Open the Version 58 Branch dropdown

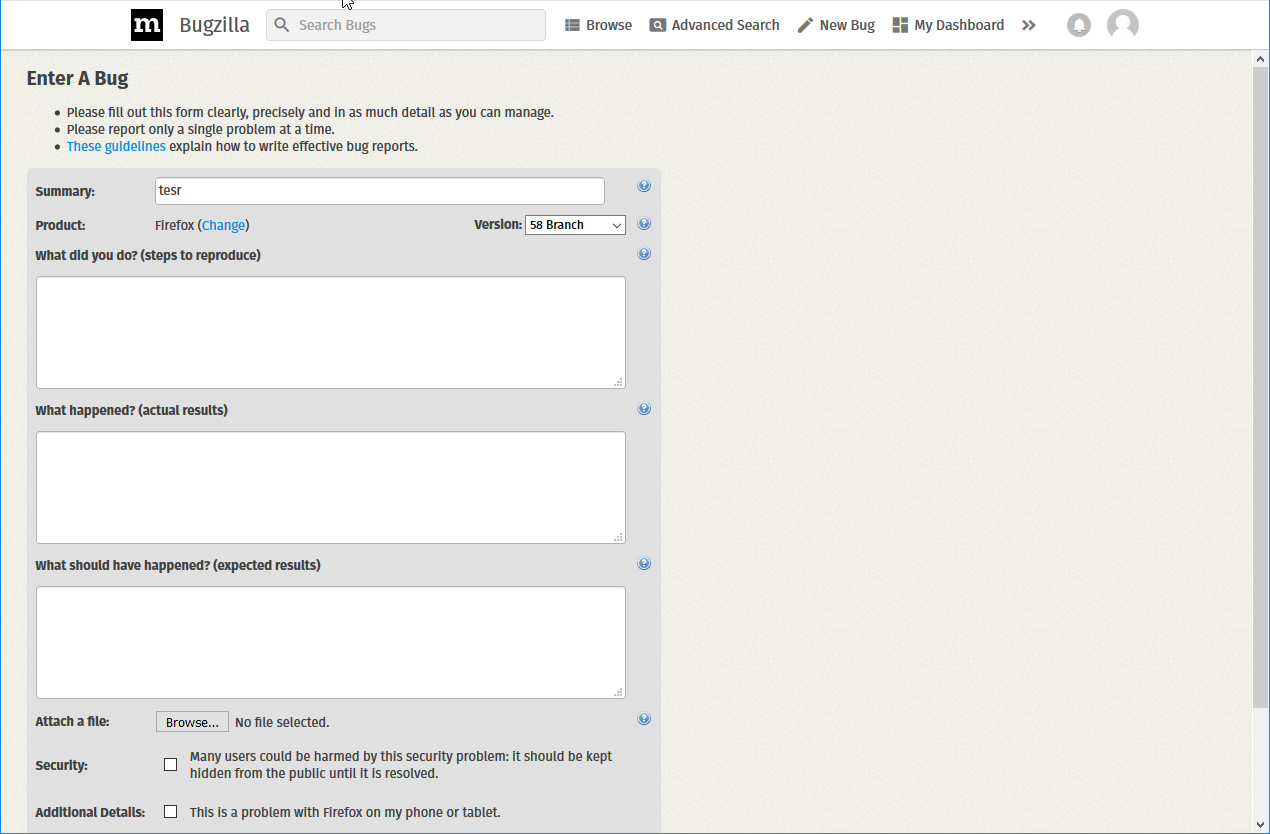(575, 225)
